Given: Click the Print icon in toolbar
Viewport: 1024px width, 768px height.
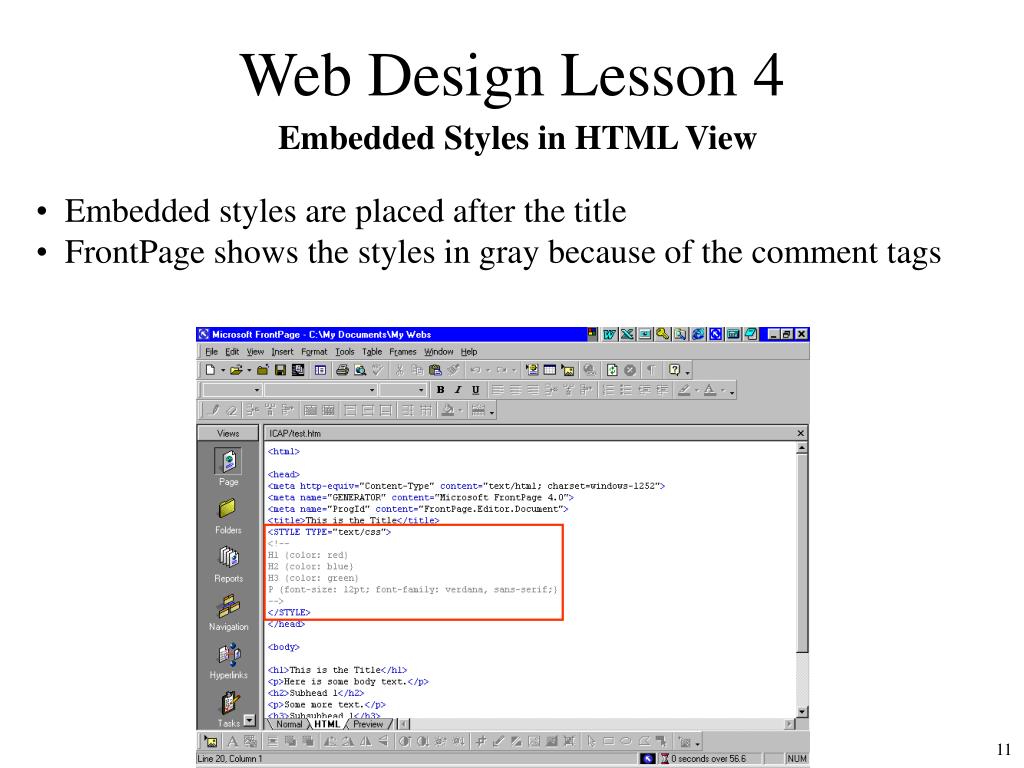Looking at the screenshot, I should click(342, 370).
